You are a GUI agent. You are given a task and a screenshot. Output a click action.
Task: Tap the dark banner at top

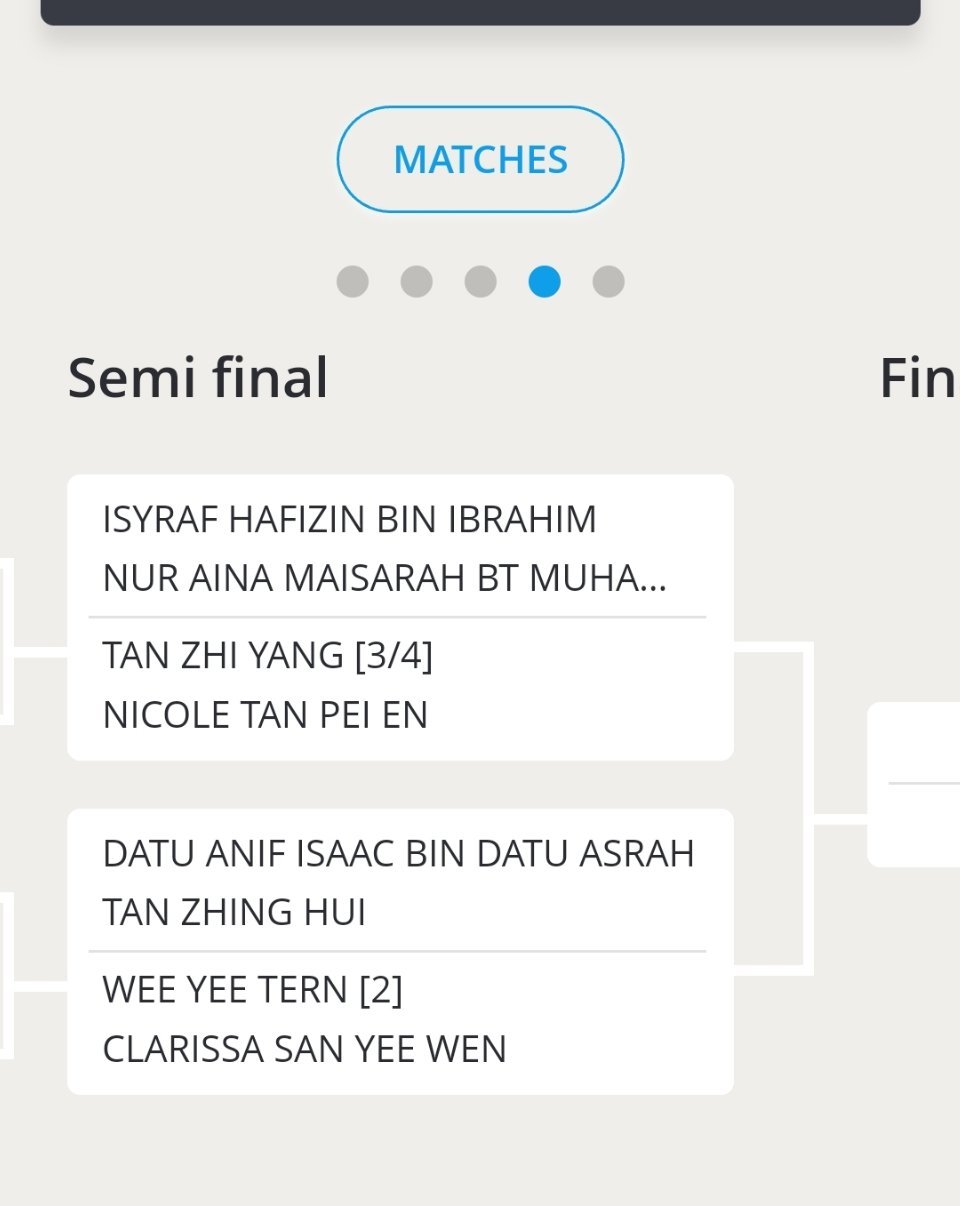[480, 11]
